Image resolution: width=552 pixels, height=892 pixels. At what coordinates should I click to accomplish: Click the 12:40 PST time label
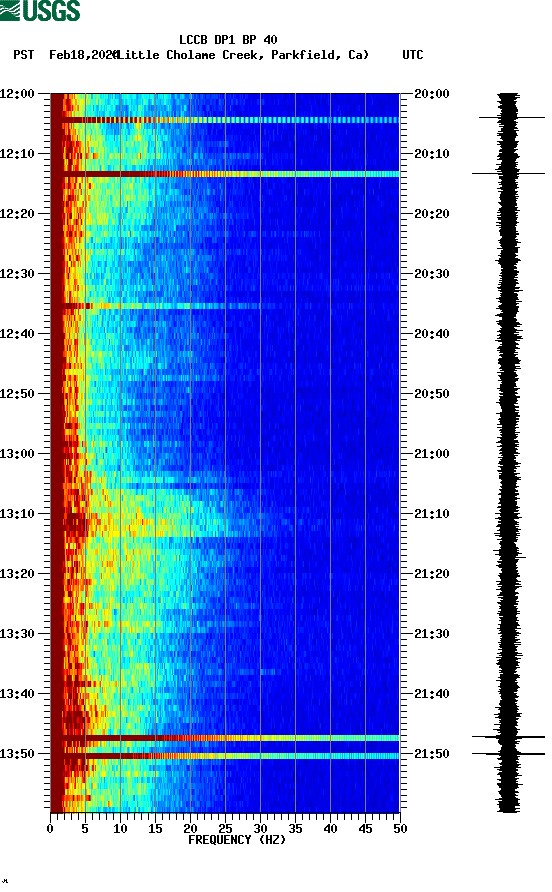pyautogui.click(x=17, y=334)
